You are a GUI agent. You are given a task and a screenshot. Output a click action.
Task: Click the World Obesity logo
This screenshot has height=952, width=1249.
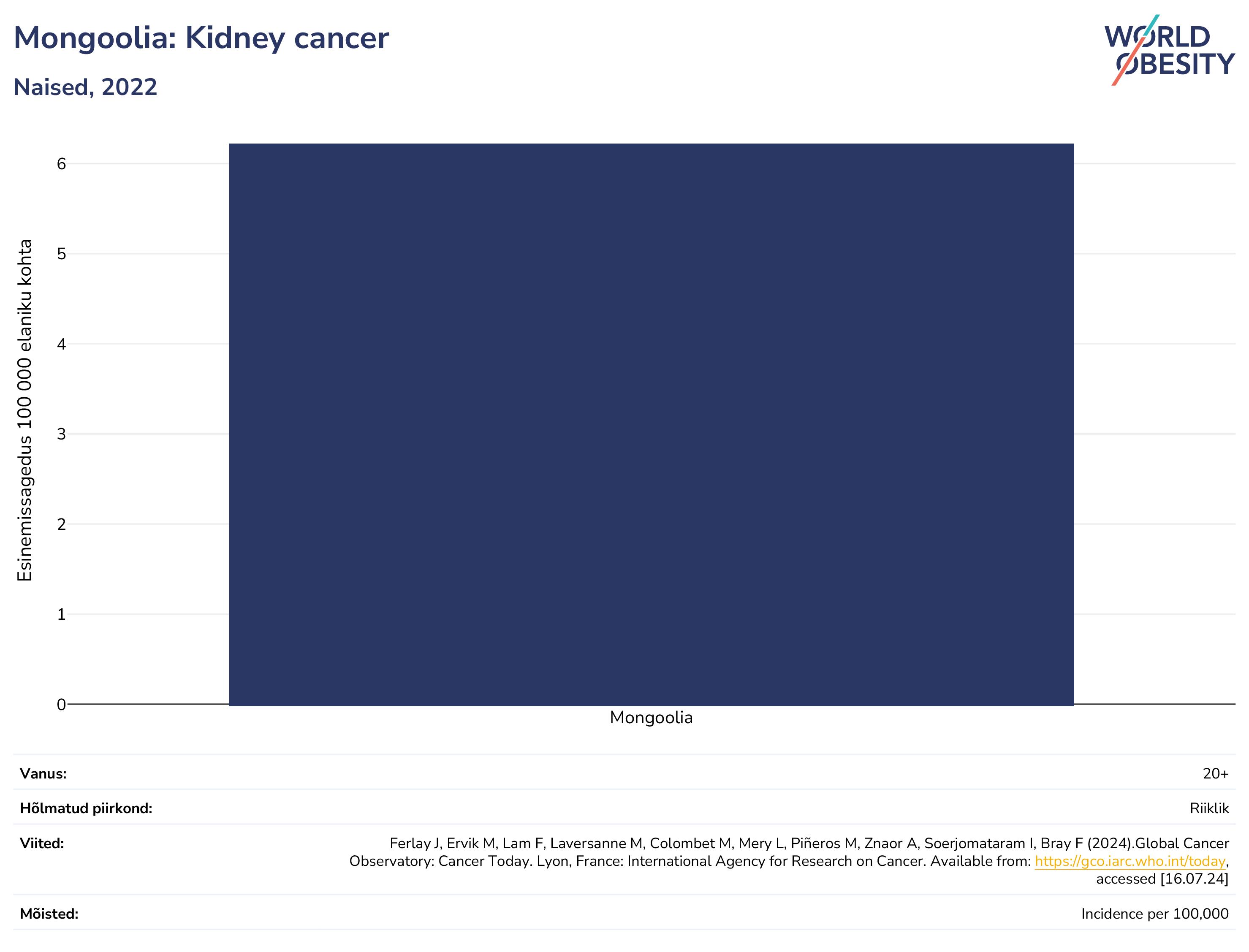[1169, 50]
